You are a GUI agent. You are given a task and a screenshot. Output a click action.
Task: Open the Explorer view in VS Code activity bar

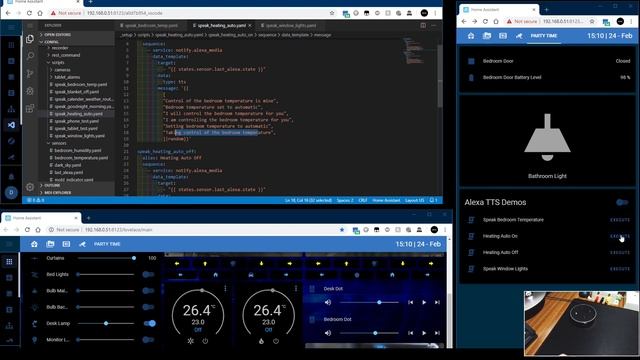[30, 38]
